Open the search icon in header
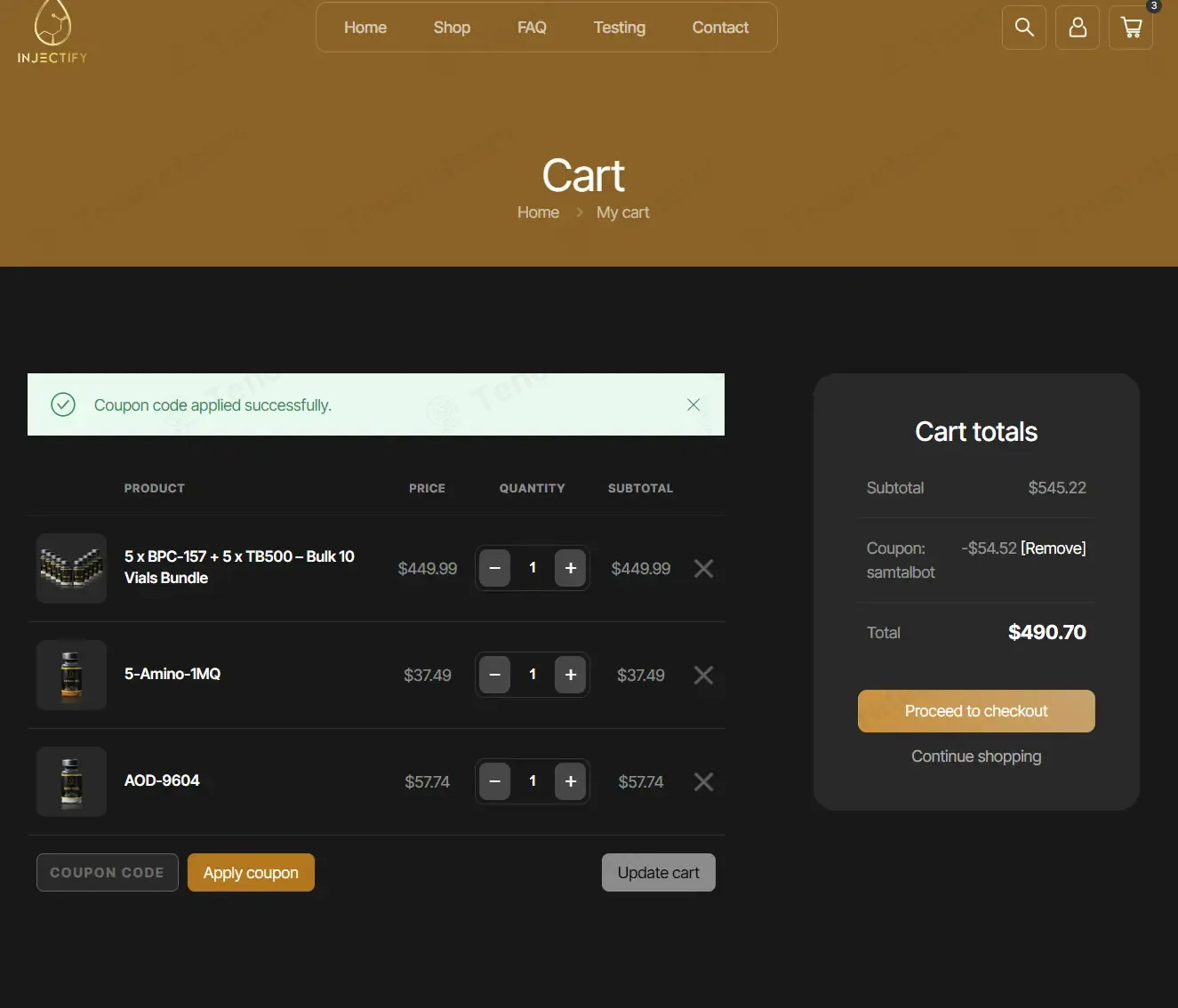Screen dimensions: 1178x1008 (x=1024, y=28)
